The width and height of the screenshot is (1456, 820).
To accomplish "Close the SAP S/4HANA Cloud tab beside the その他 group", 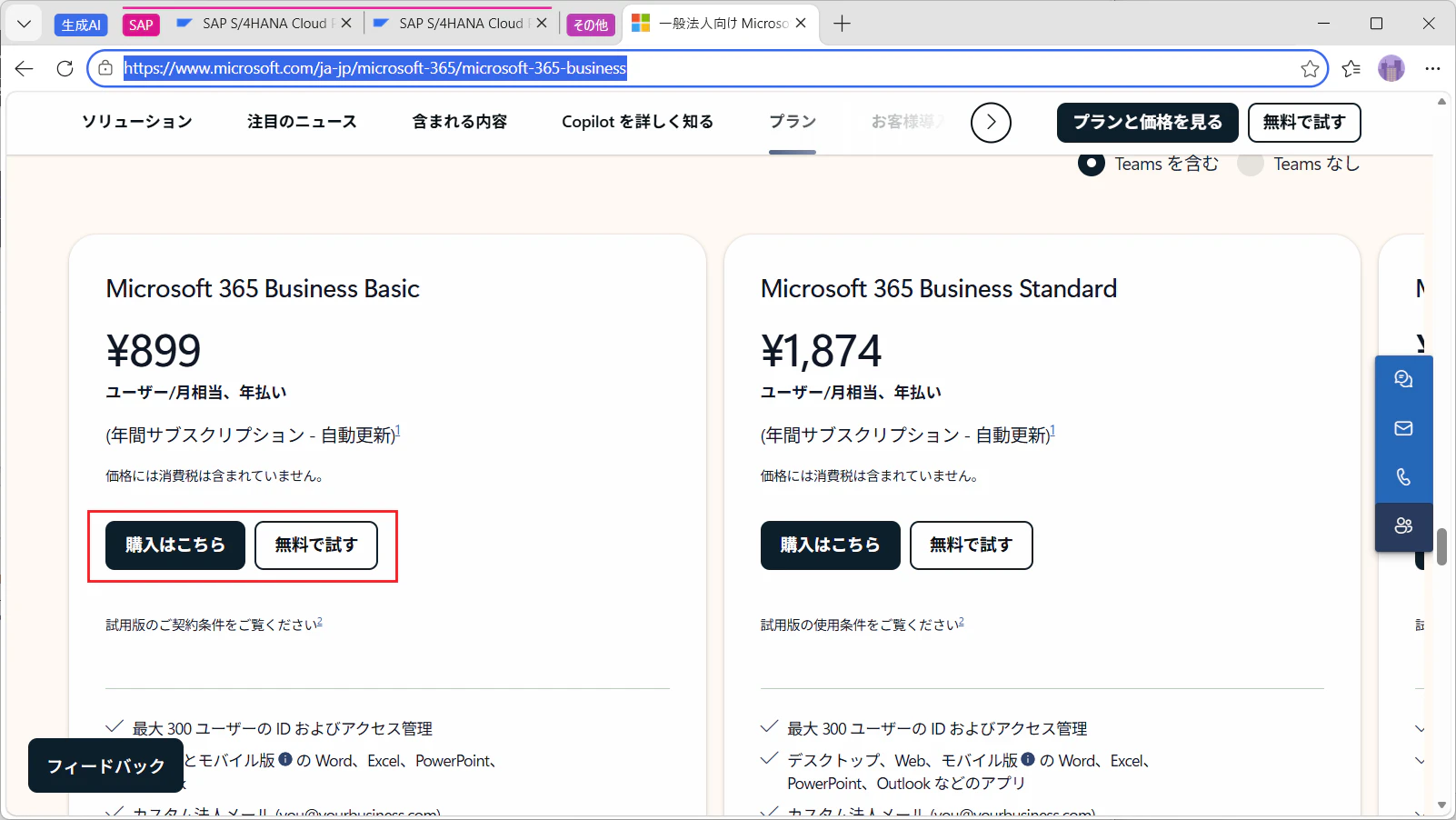I will click(x=543, y=24).
